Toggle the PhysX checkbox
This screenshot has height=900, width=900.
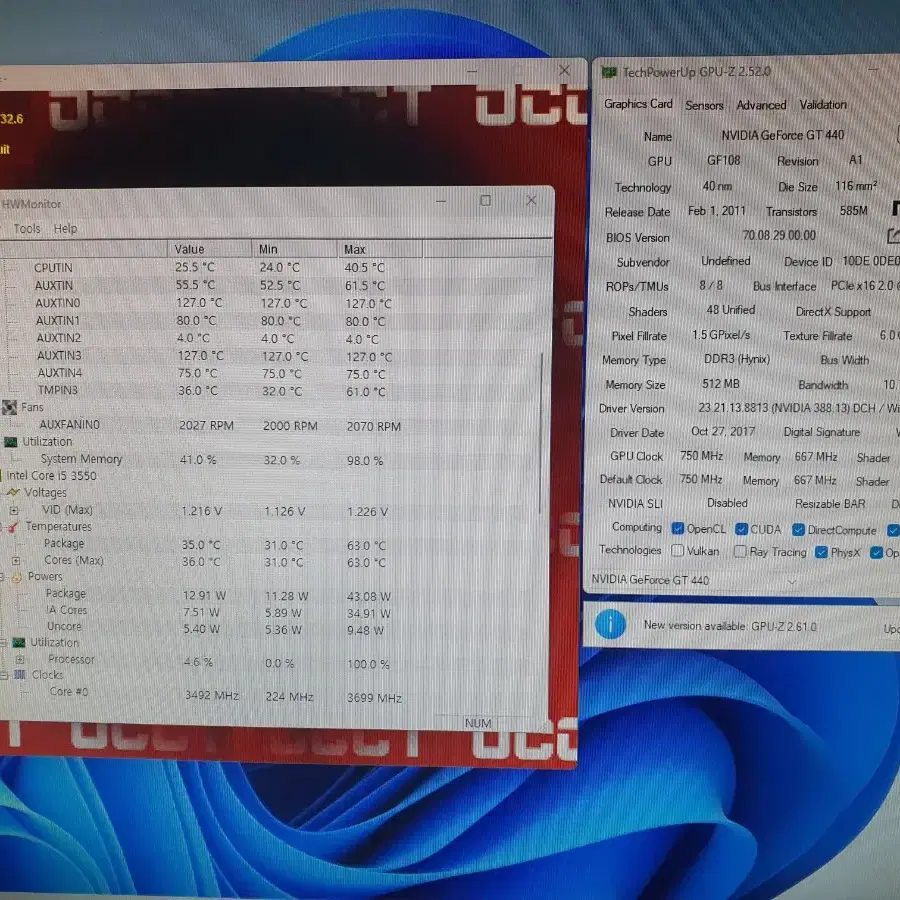click(821, 552)
